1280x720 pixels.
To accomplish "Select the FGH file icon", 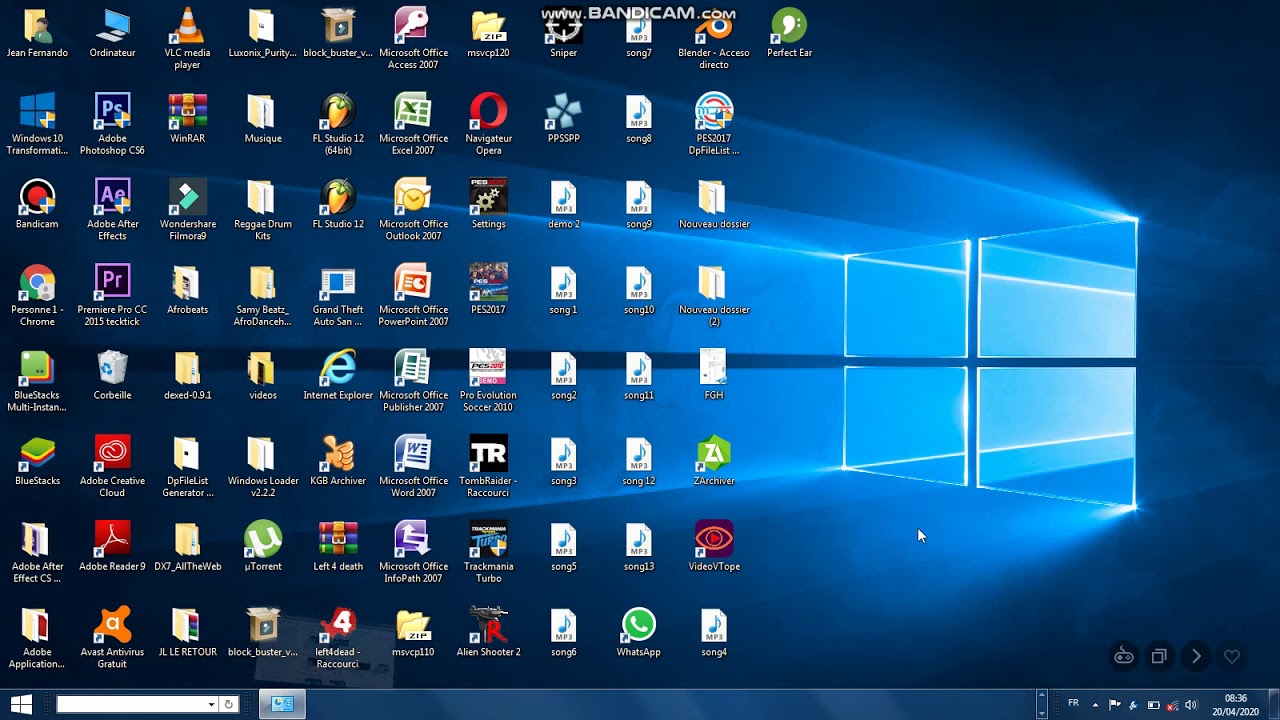I will [x=714, y=375].
